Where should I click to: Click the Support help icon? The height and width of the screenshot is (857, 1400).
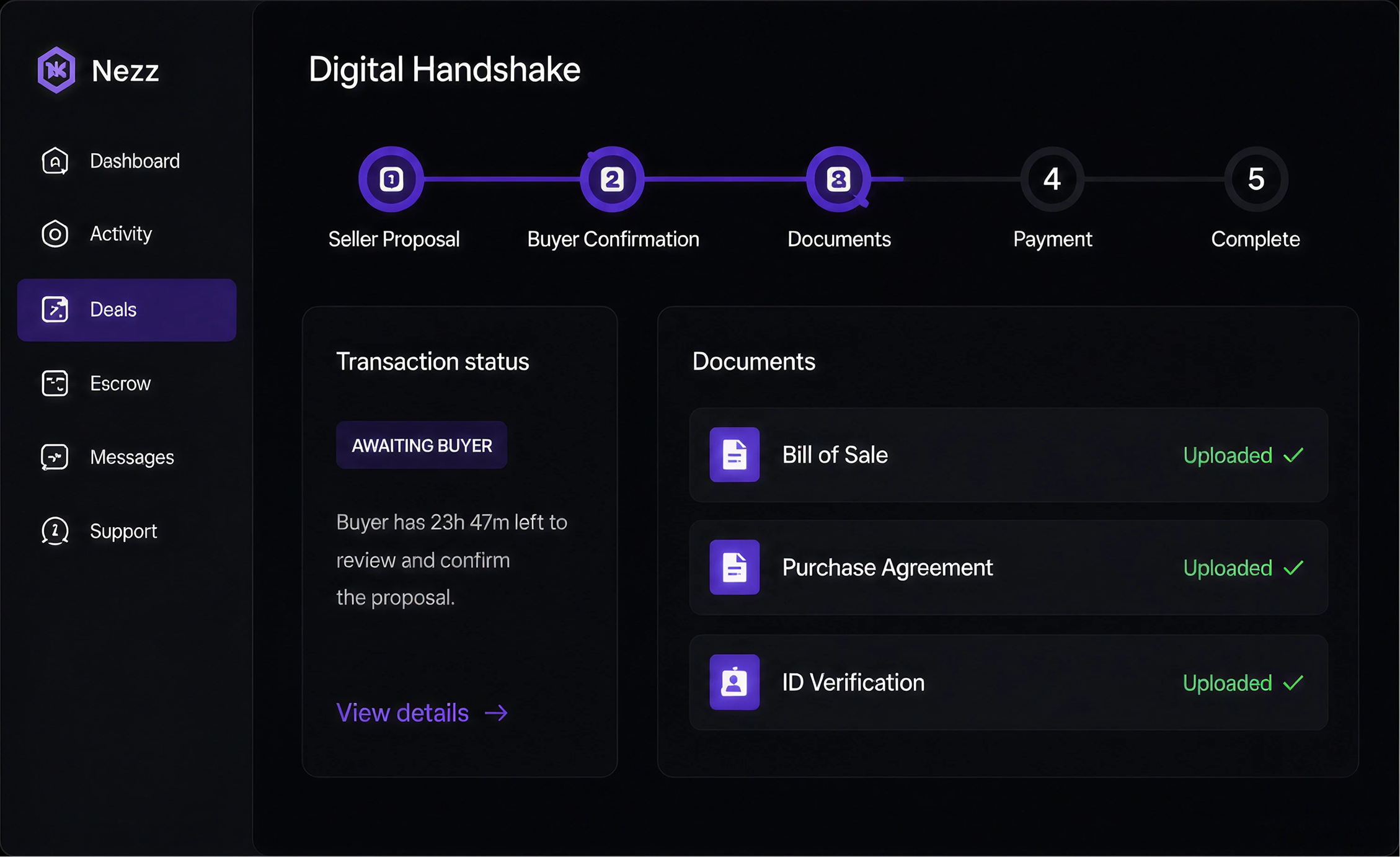(x=55, y=531)
